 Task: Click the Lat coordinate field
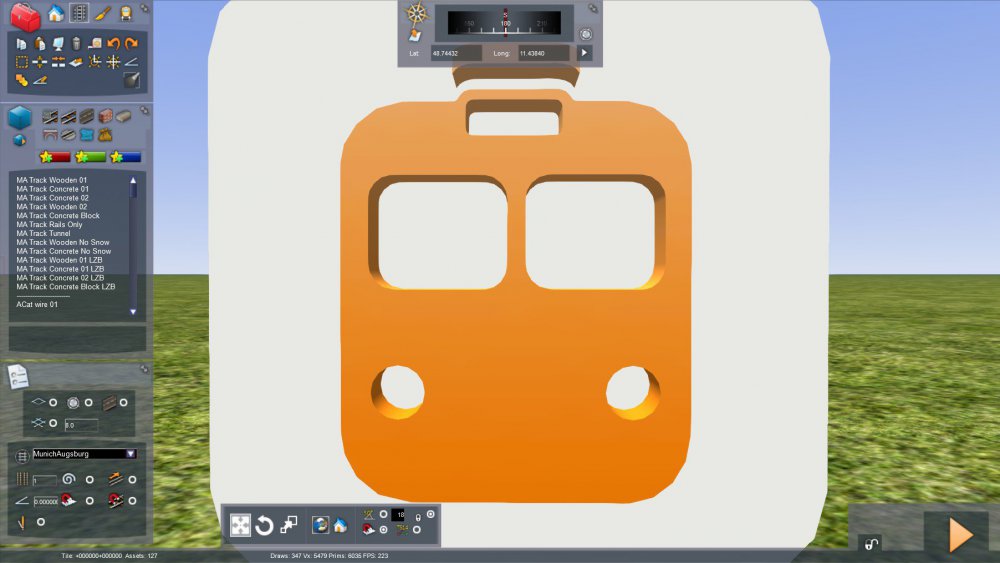(456, 52)
